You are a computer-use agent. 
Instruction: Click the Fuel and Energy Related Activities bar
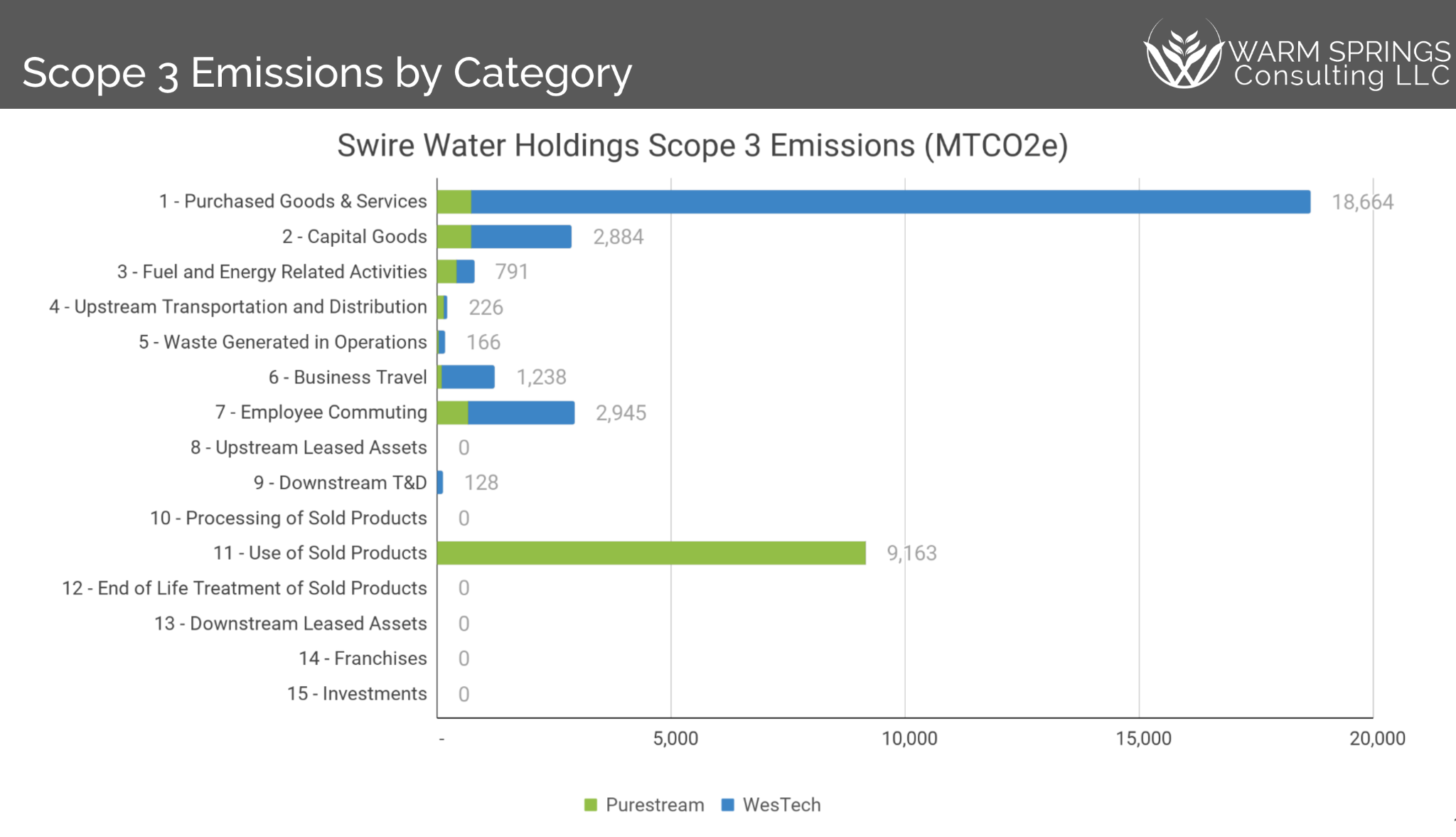(456, 272)
